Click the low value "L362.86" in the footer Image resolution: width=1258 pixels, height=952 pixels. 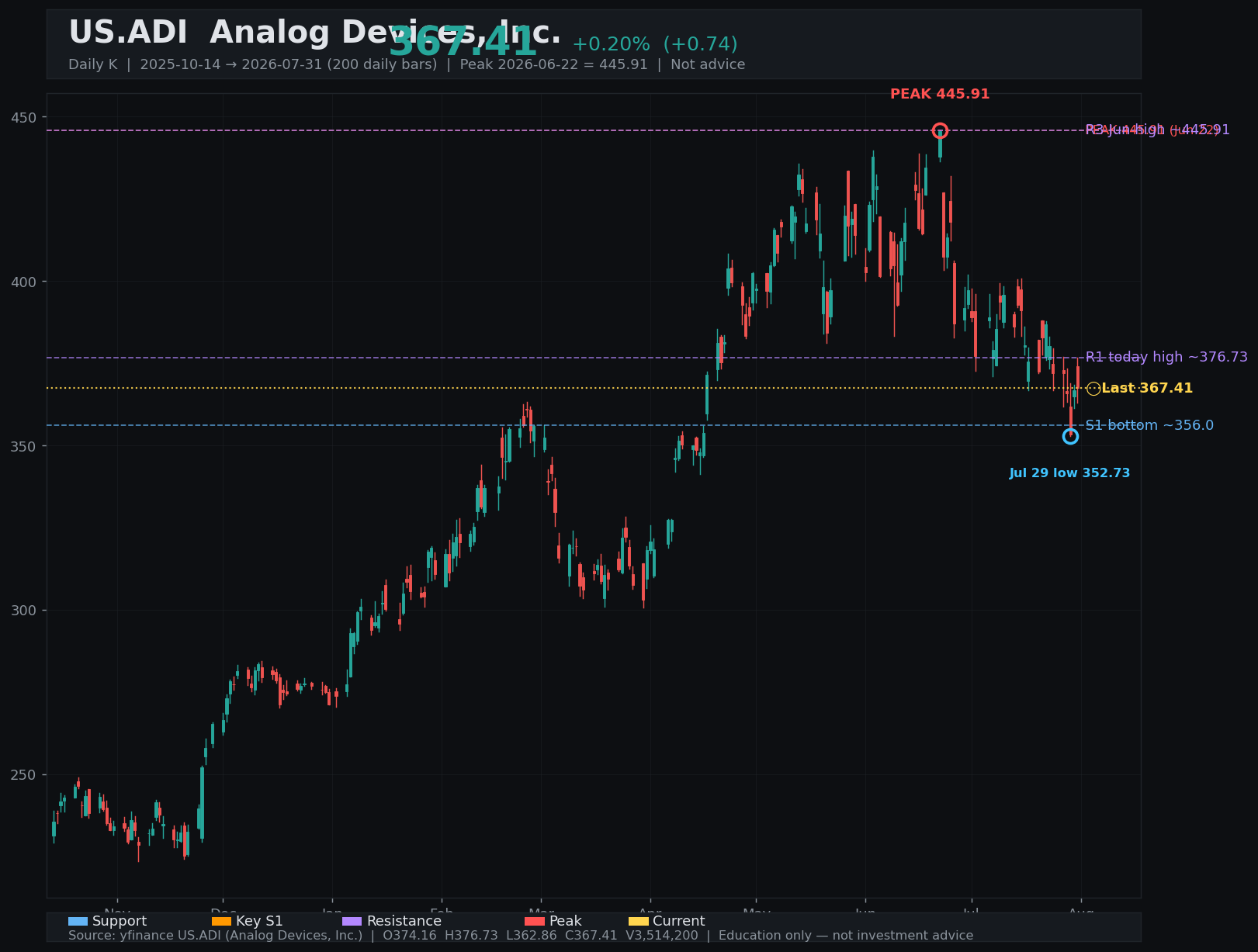click(532, 936)
